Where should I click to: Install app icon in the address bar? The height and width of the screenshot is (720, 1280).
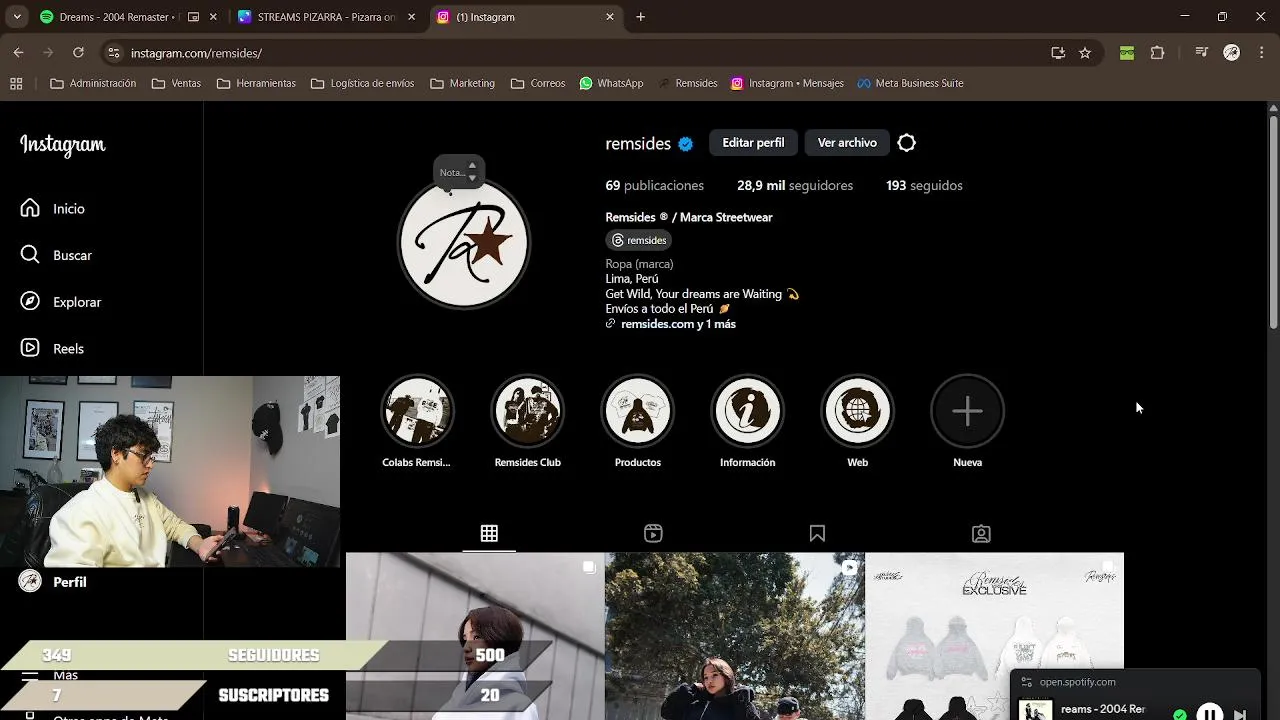coord(1058,53)
